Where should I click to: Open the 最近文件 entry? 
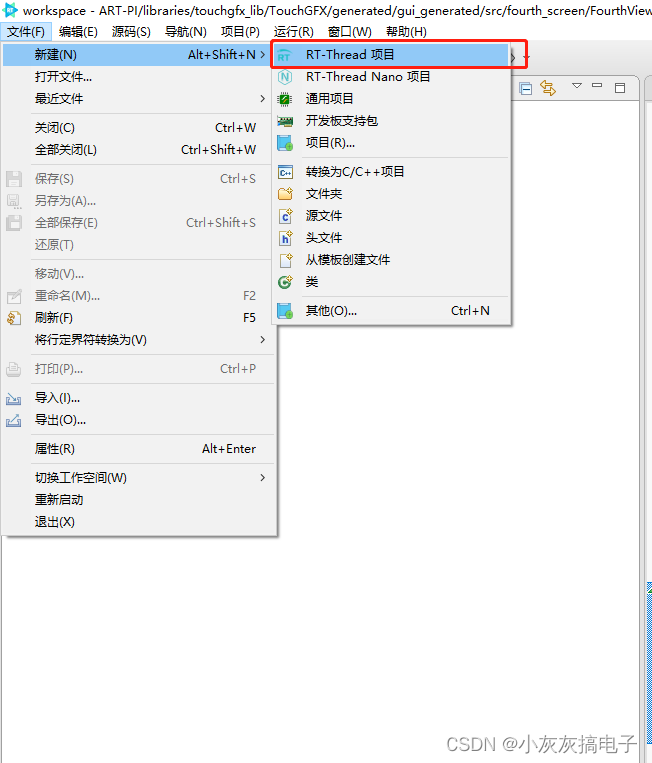[138, 98]
